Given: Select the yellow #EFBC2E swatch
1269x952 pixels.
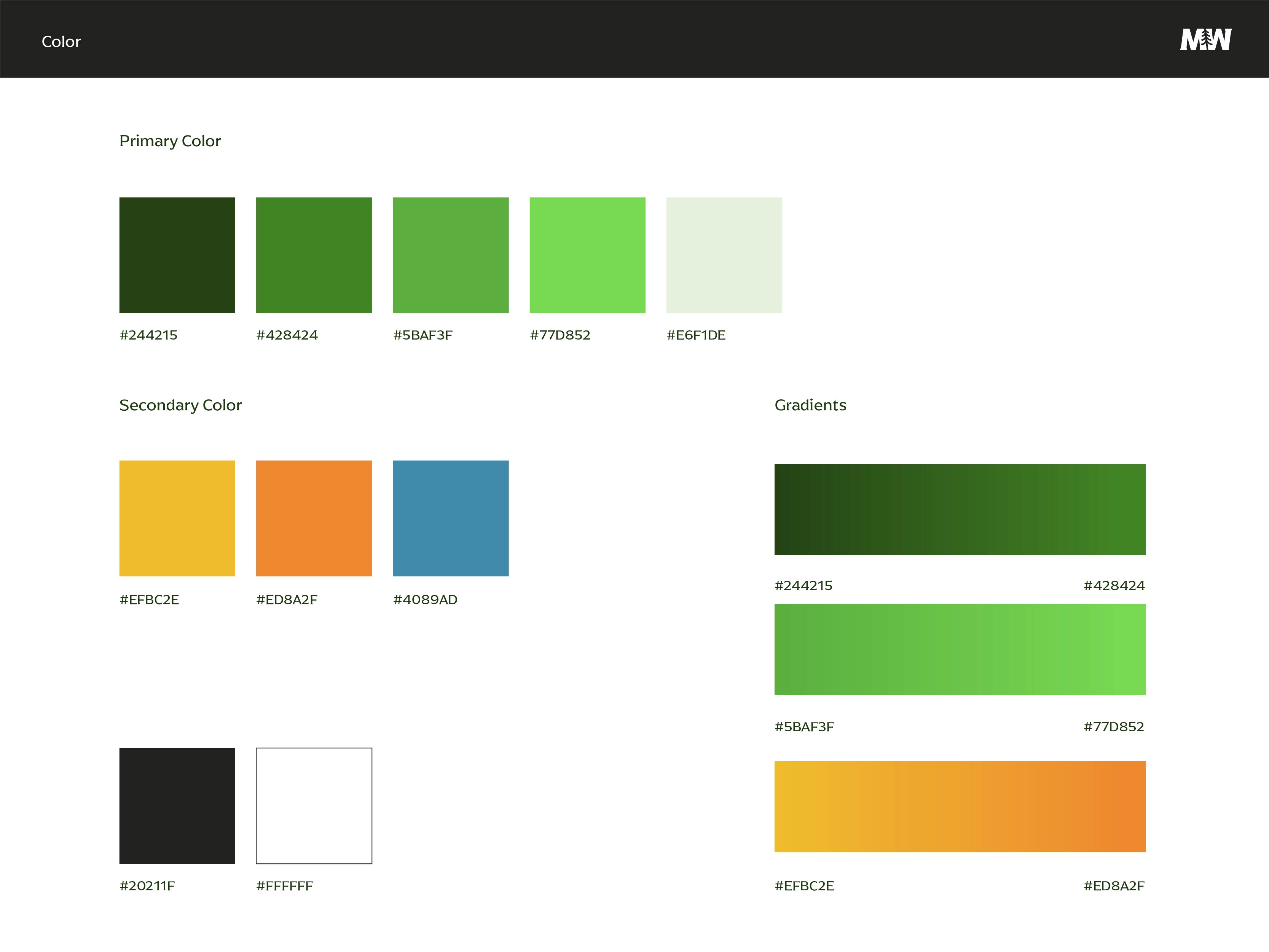Looking at the screenshot, I should [x=177, y=518].
